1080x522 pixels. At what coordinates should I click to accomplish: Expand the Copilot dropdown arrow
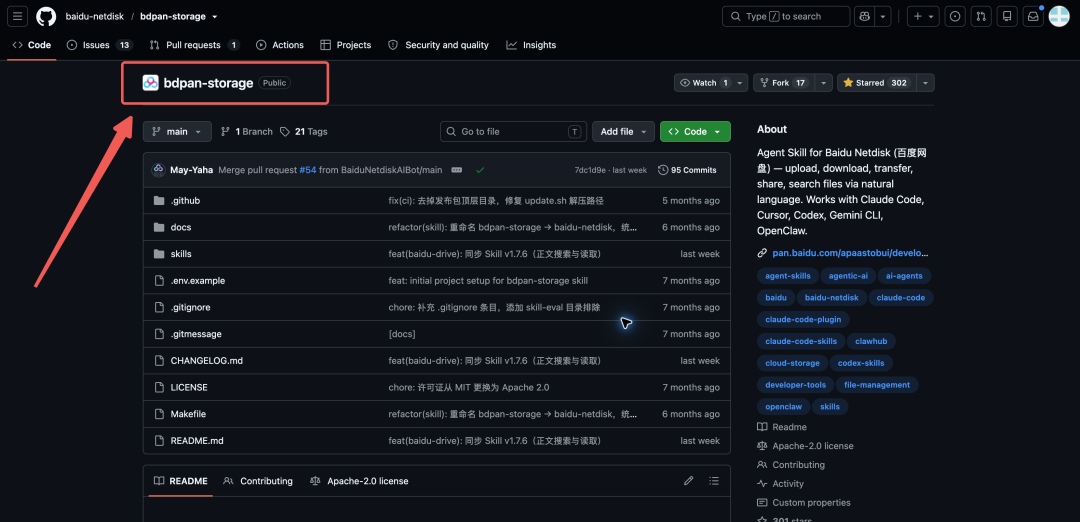tap(882, 16)
